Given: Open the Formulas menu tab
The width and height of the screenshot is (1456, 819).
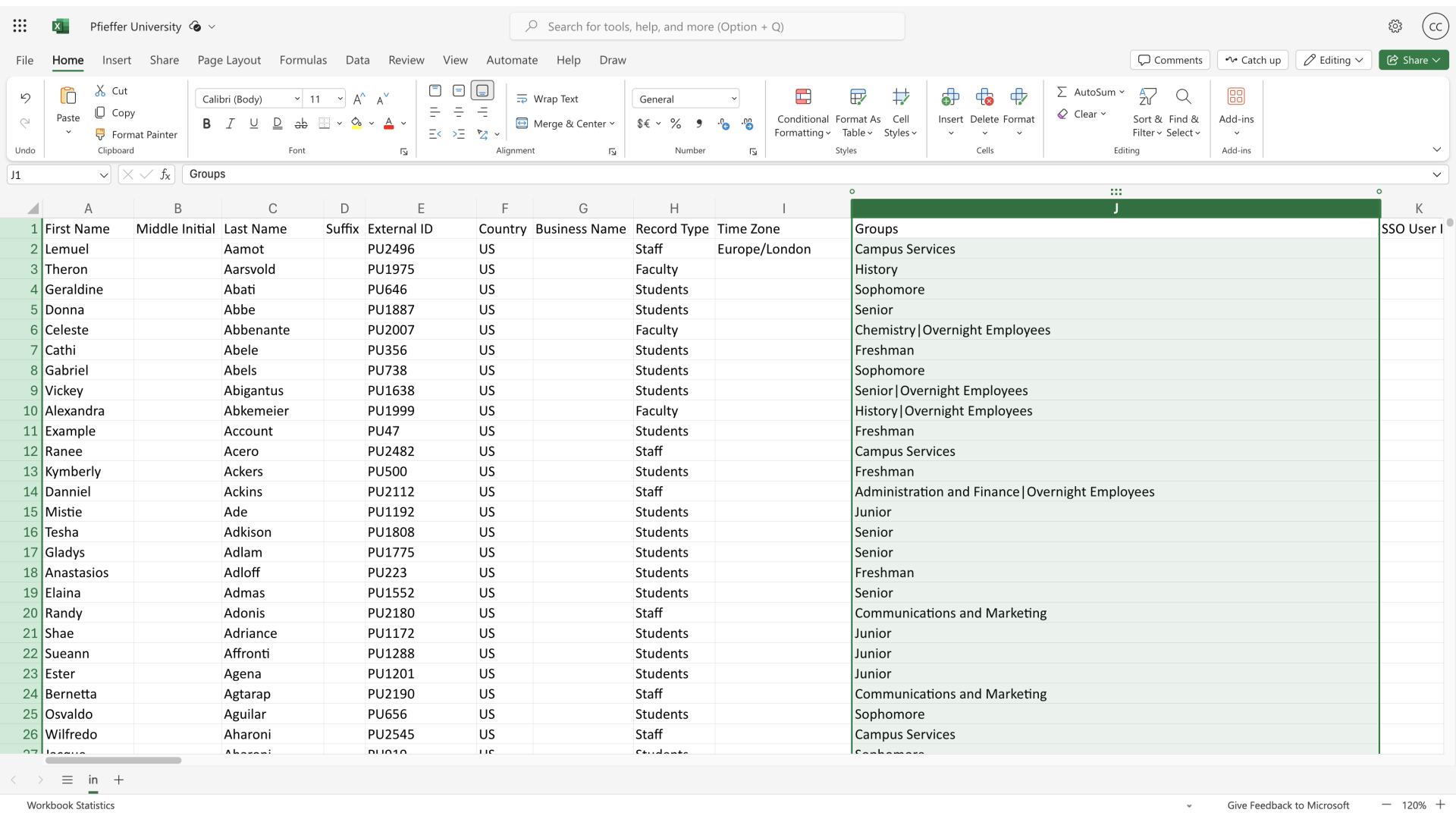Looking at the screenshot, I should (x=302, y=59).
